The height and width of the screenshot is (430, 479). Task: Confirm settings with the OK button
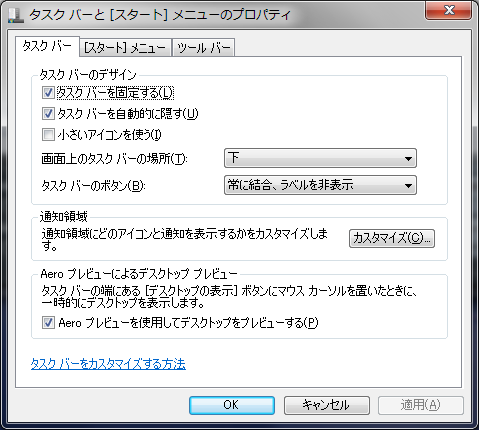point(232,405)
